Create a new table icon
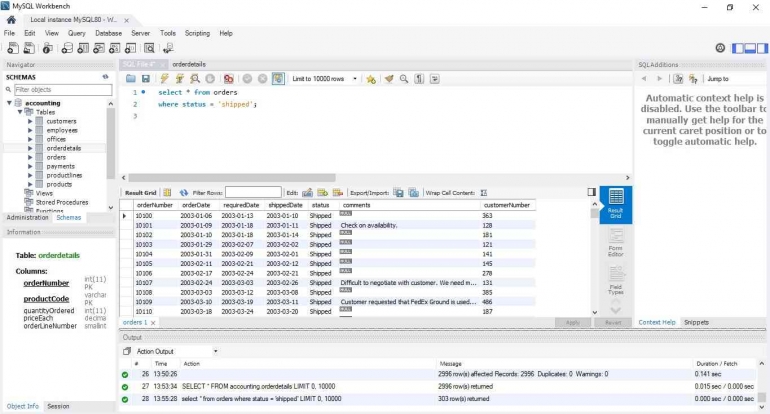The height and width of the screenshot is (414, 770). coord(83,48)
